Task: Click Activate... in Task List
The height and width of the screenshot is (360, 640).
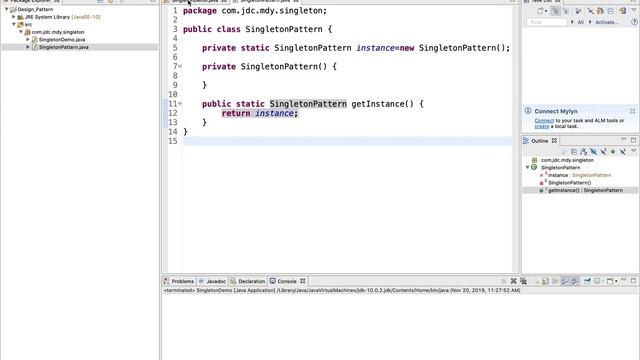Action: coord(606,22)
